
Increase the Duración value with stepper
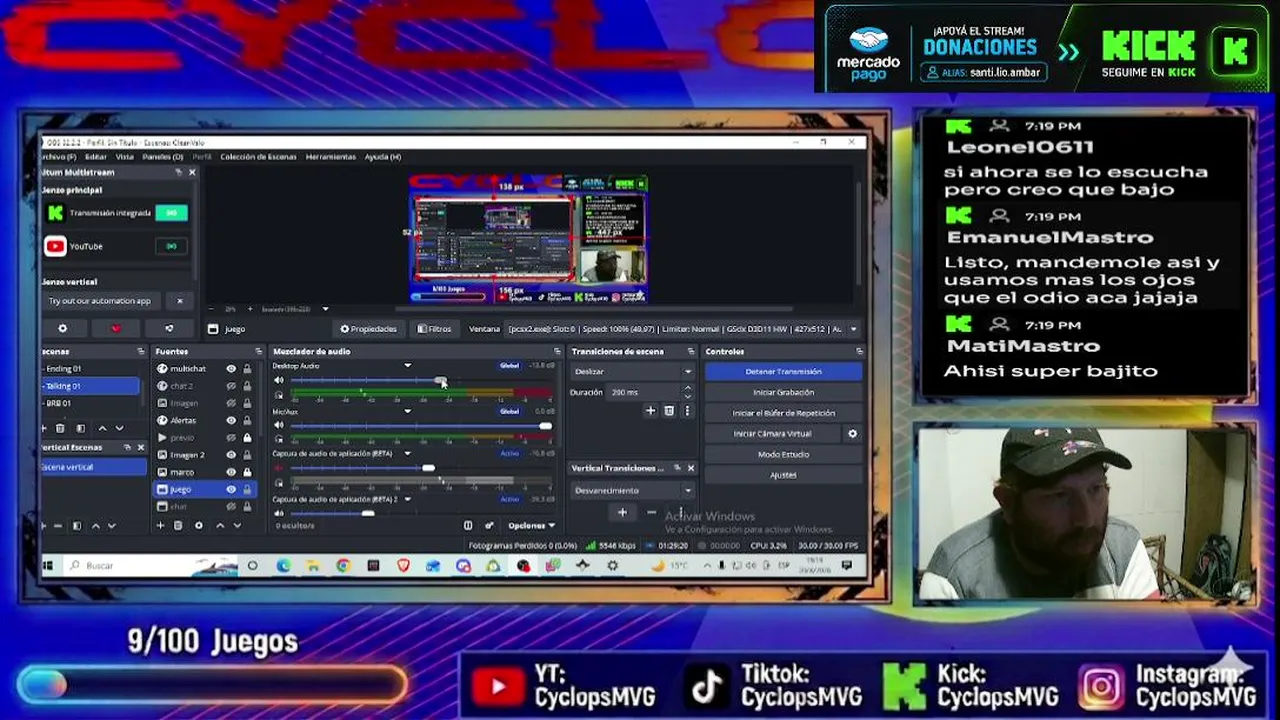pos(687,389)
